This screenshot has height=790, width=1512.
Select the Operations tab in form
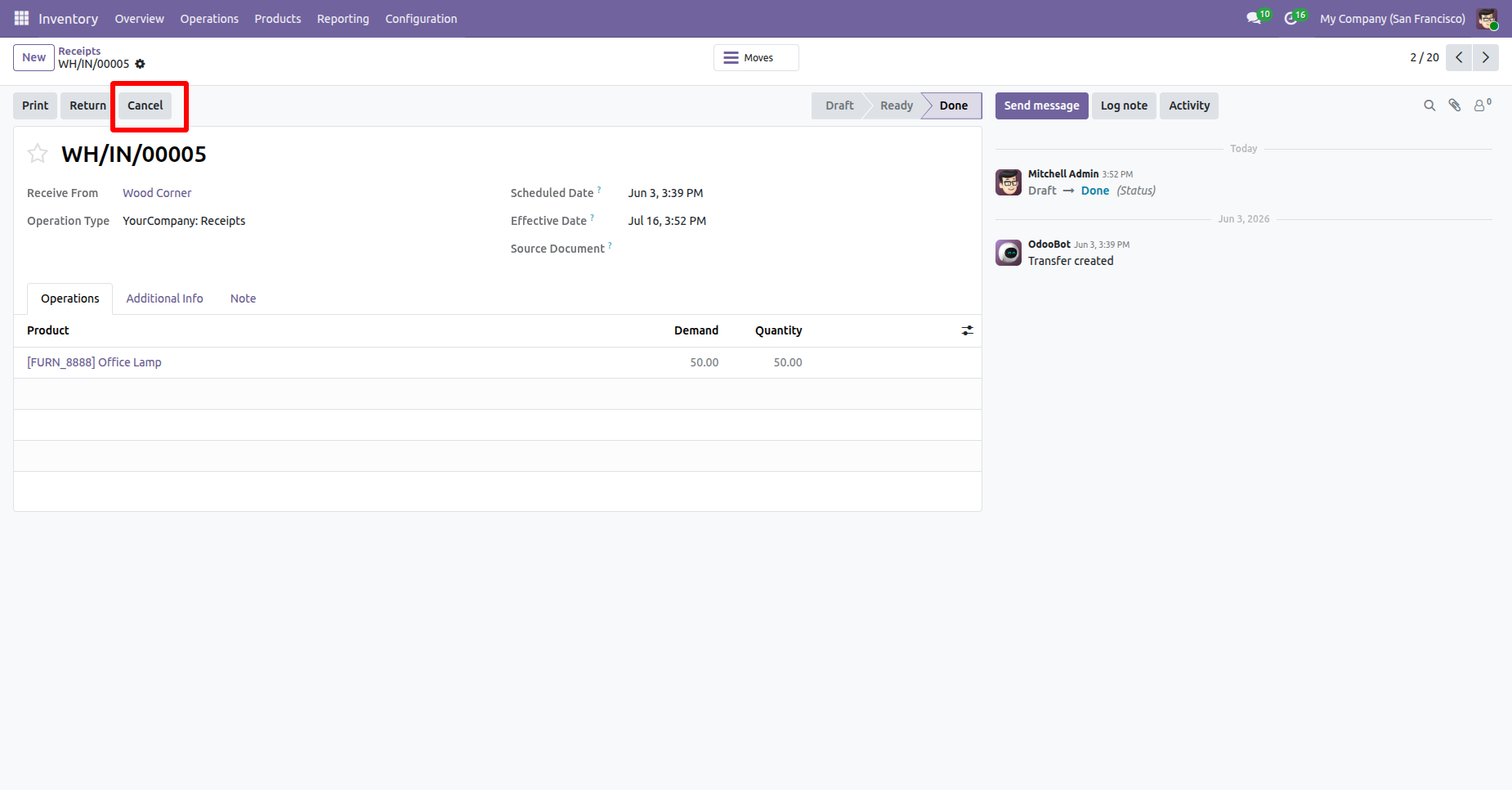tap(70, 298)
